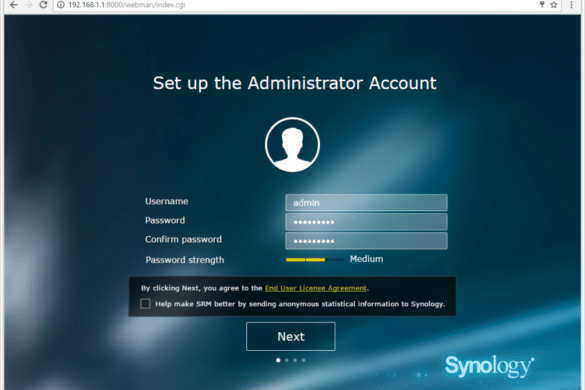The image size is (585, 390).
Task: Focus the Password input field
Action: click(x=366, y=222)
